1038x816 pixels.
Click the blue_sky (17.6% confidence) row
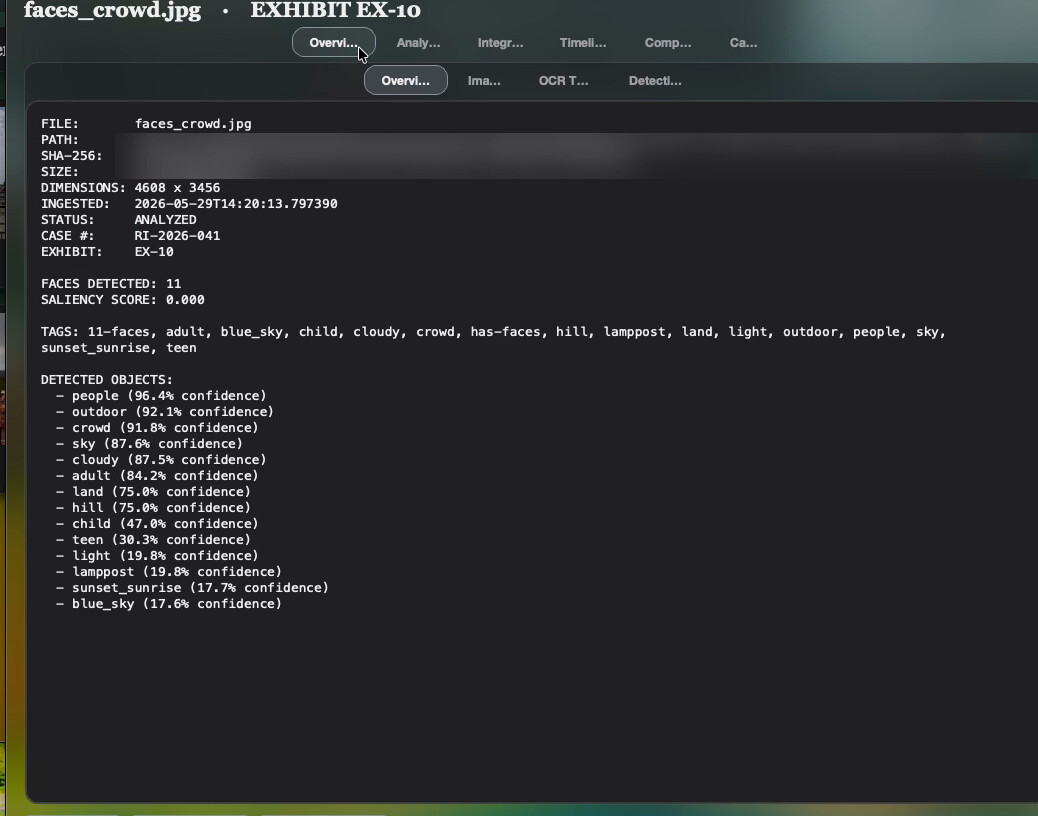pyautogui.click(x=169, y=604)
